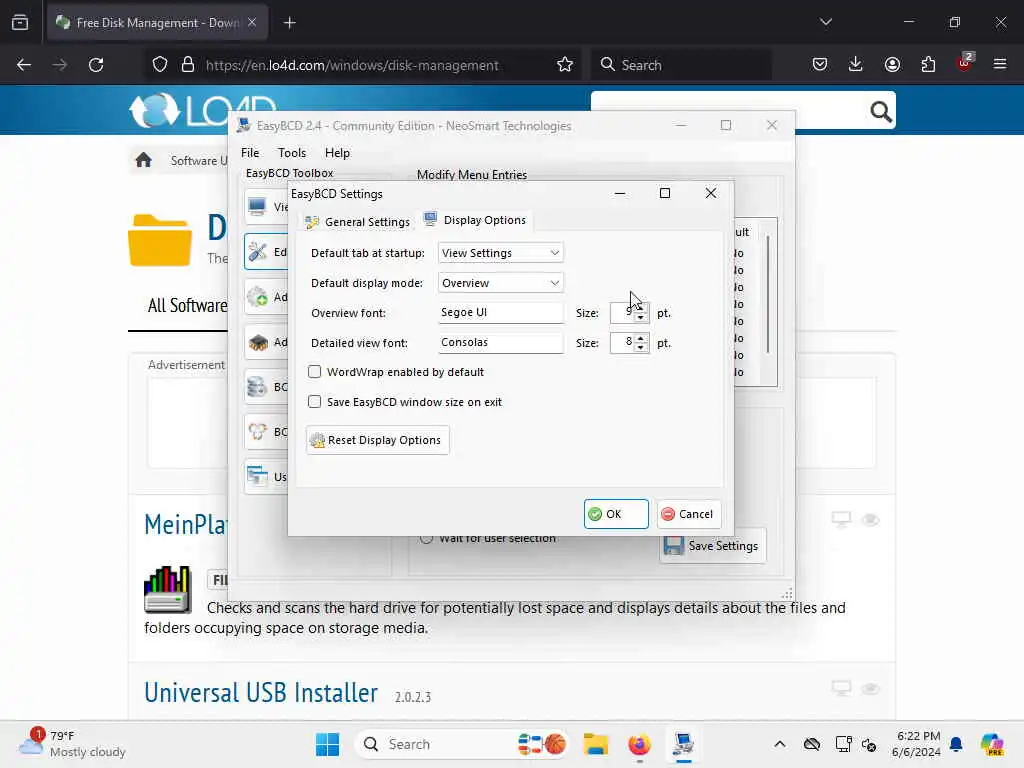Click the Site information shield icon in address bar
The height and width of the screenshot is (768, 1024).
click(160, 65)
